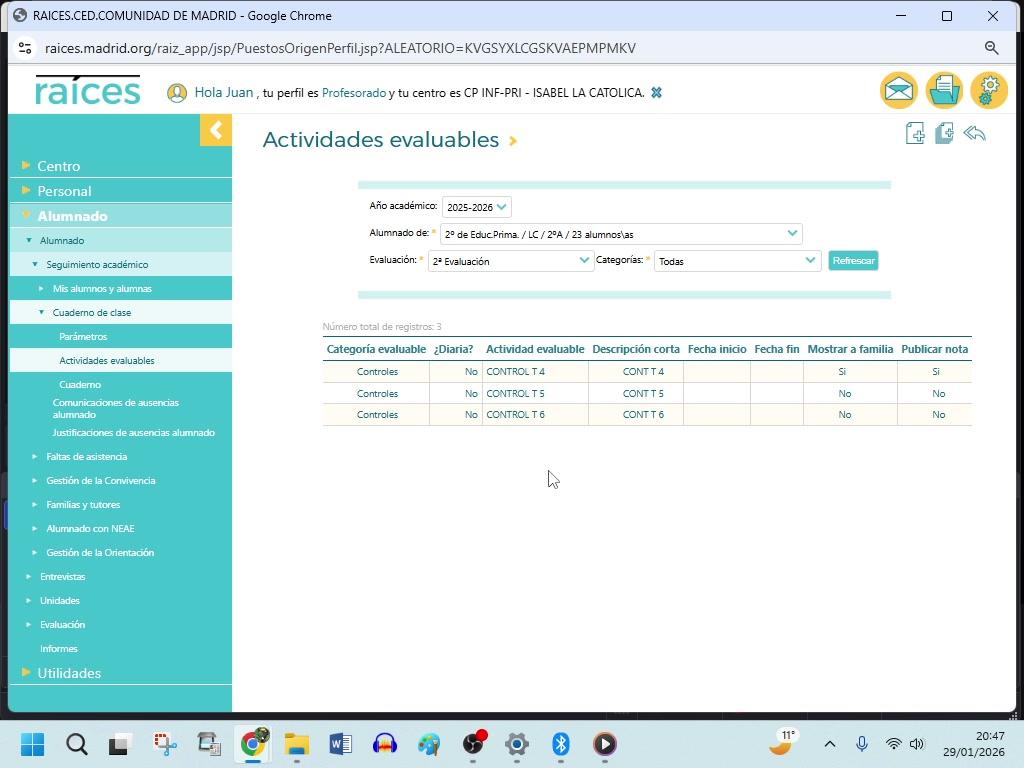Screen dimensions: 1024x768
Task: Open the messages envelope icon
Action: [x=899, y=90]
